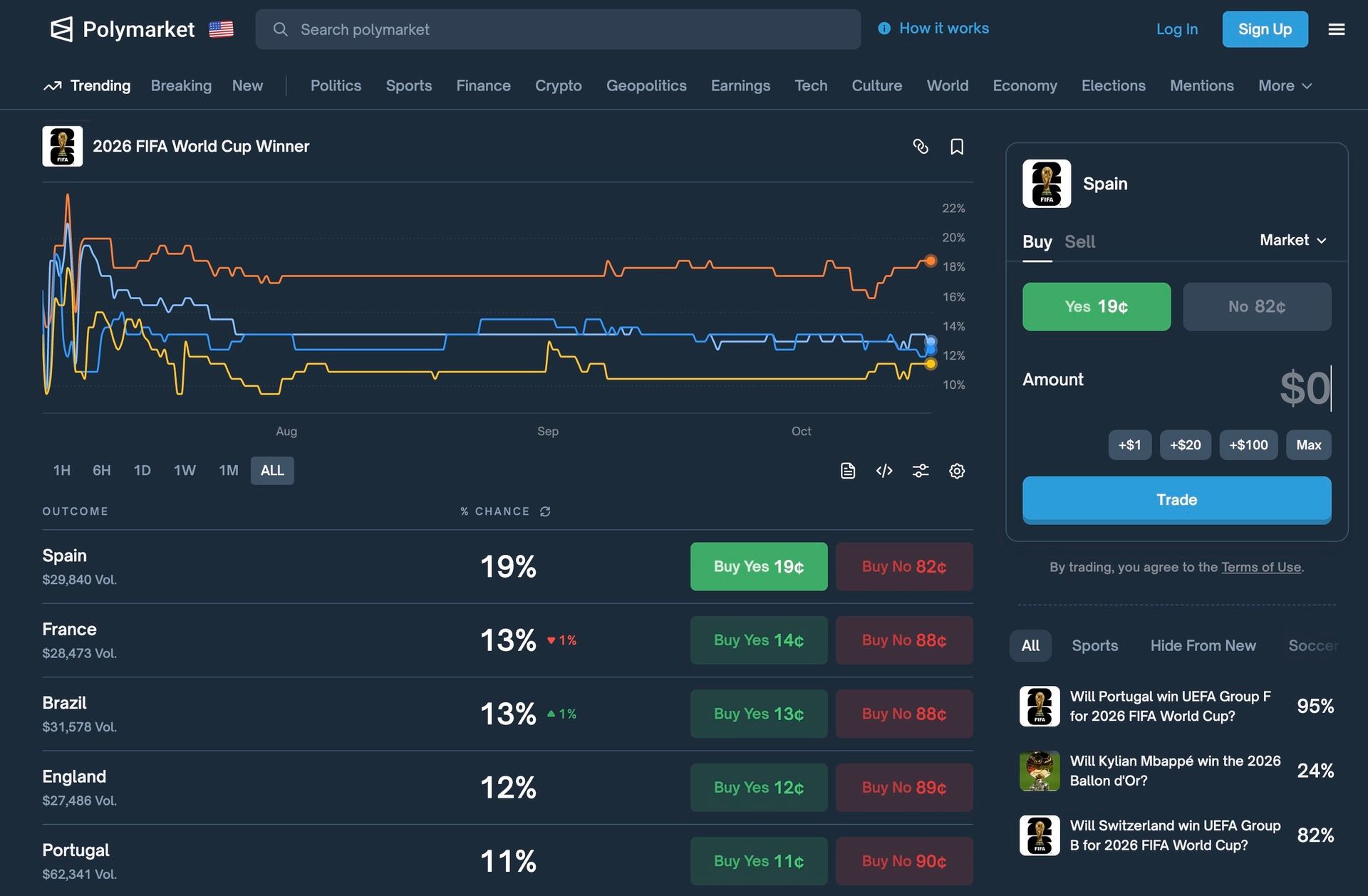Open the hamburger menu
This screenshot has height=896, width=1368.
point(1337,29)
